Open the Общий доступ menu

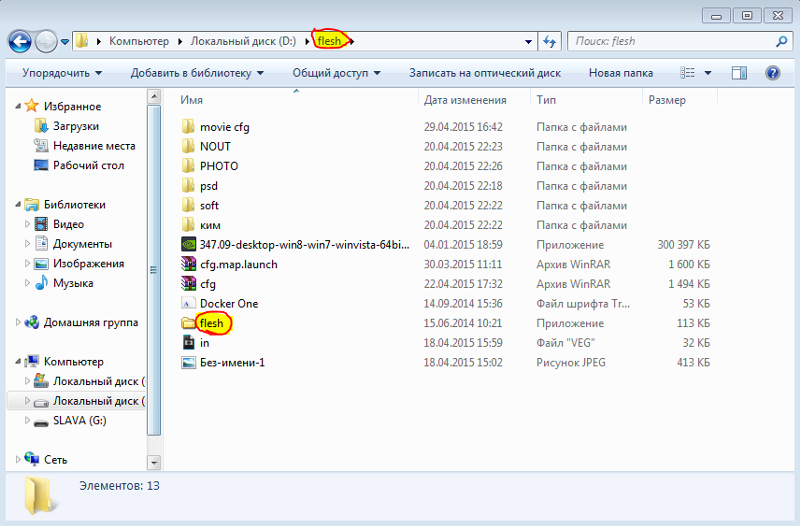(x=336, y=73)
